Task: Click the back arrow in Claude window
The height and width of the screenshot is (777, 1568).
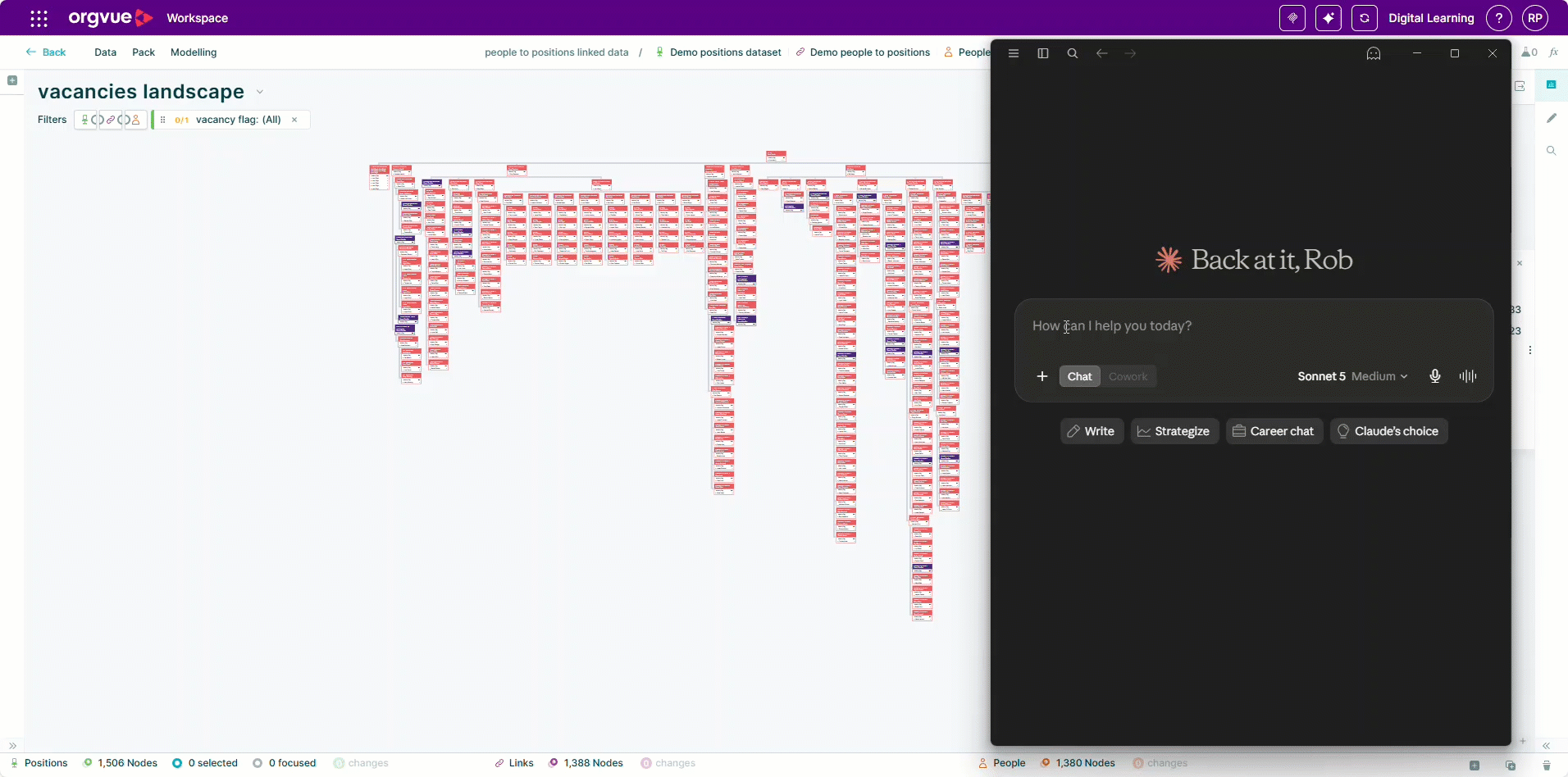Action: 1102,53
